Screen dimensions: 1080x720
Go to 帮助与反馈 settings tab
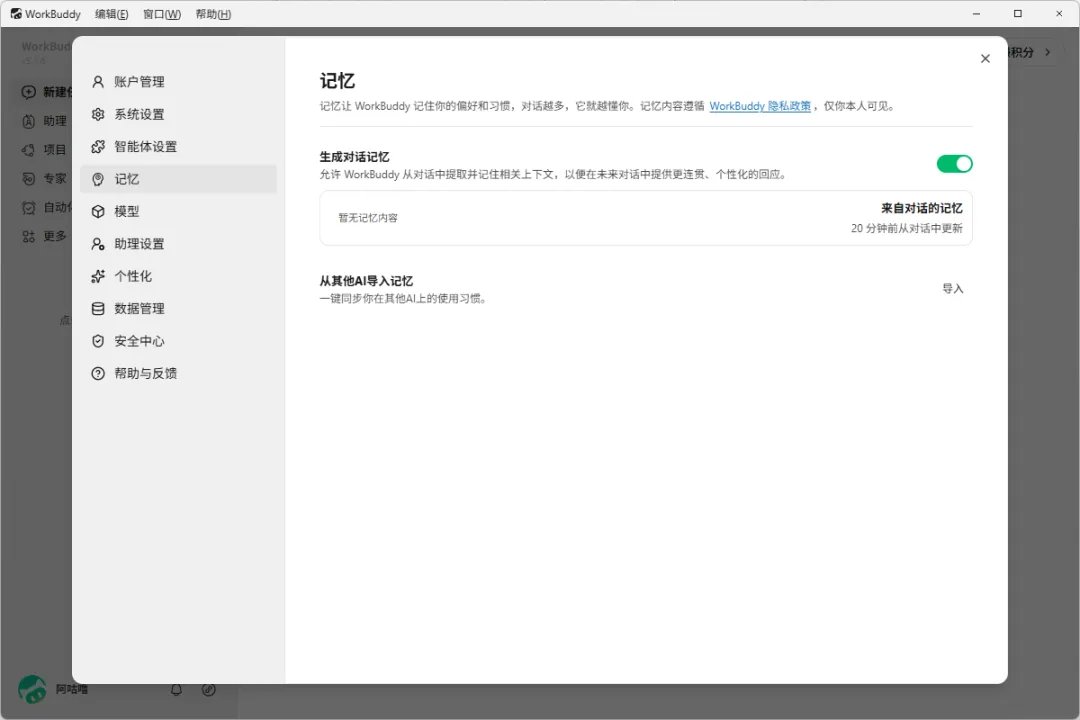point(178,373)
